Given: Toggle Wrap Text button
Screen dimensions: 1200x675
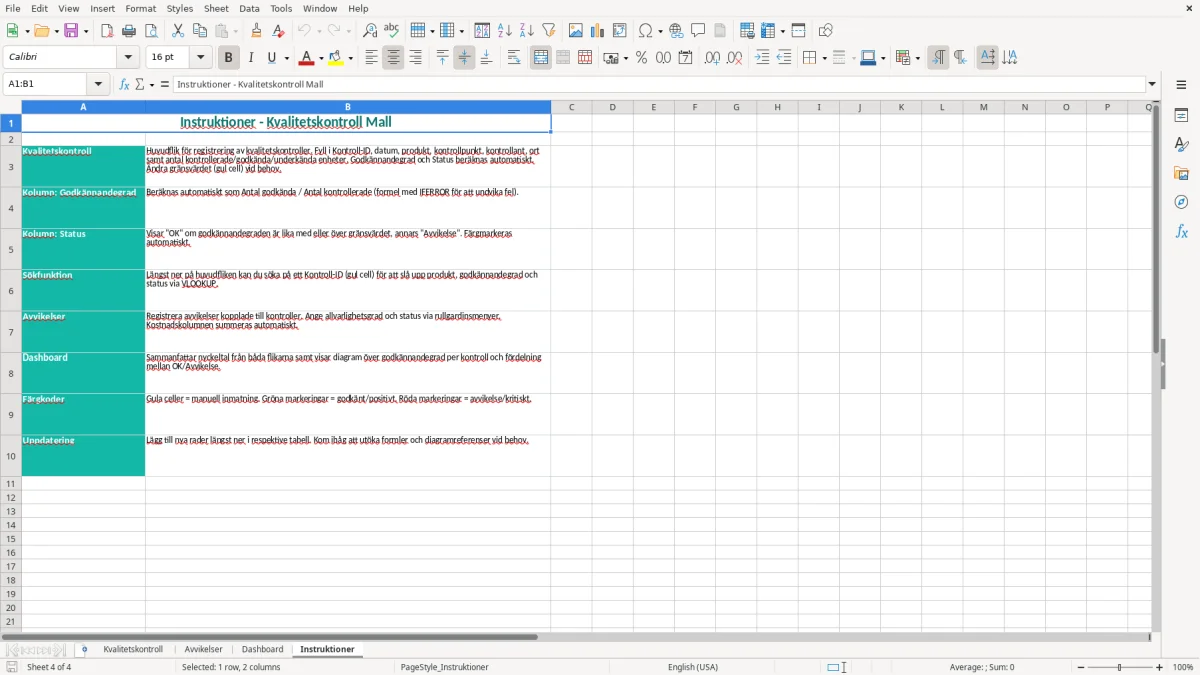Looking at the screenshot, I should pyautogui.click(x=514, y=58).
